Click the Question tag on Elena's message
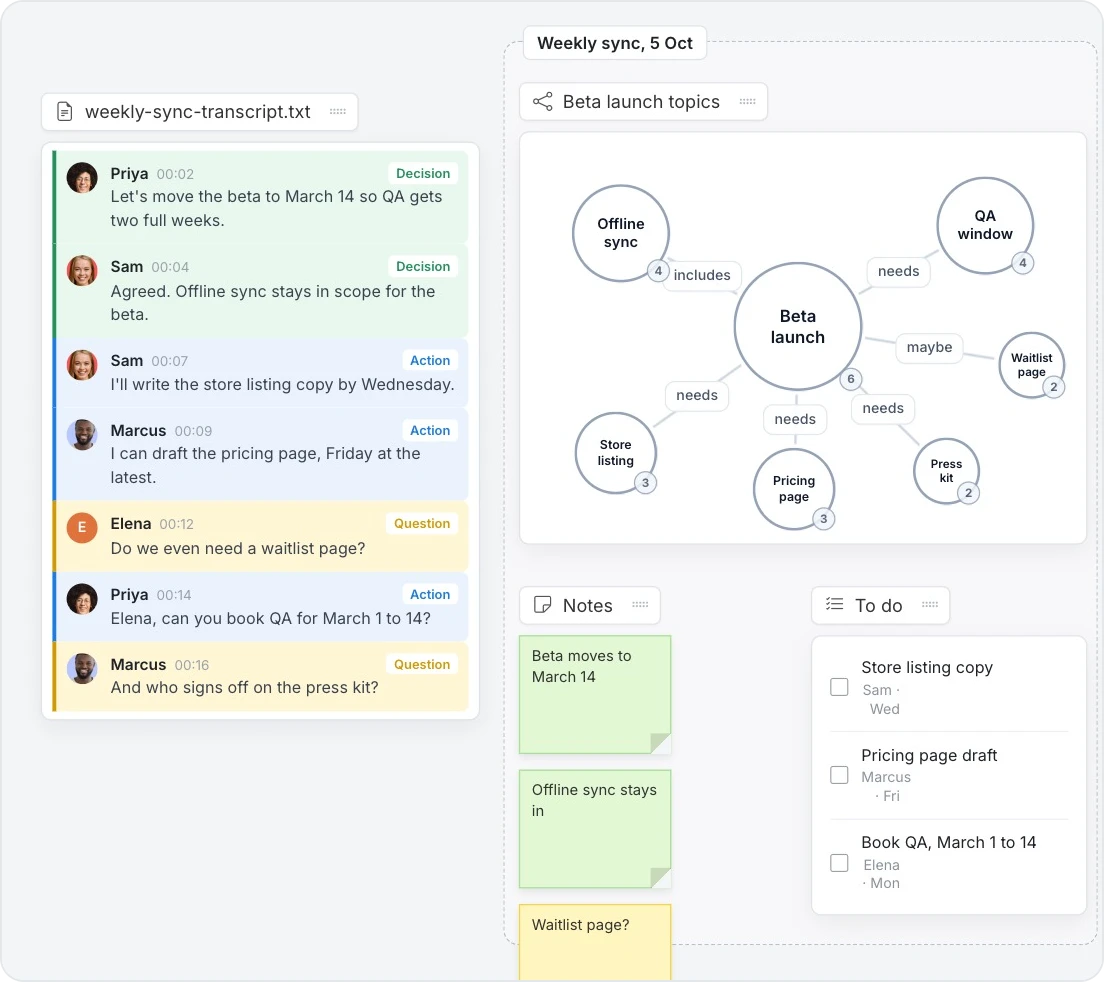1104x982 pixels. tap(422, 523)
